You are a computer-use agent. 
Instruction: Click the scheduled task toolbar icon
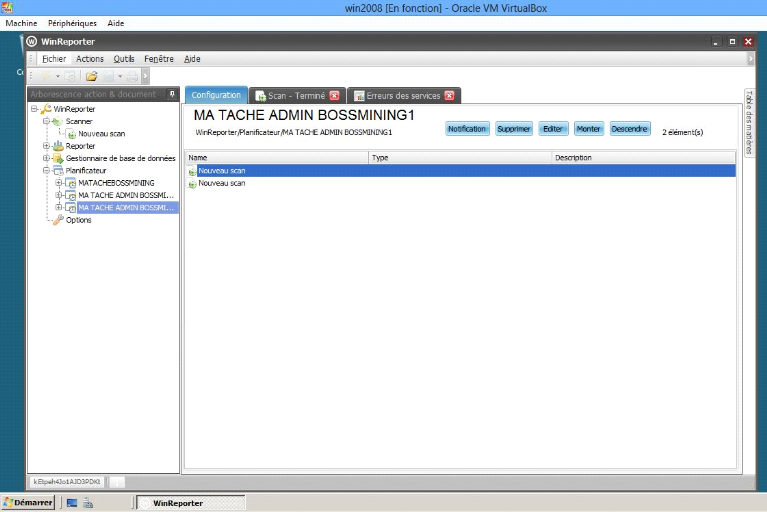[x=70, y=76]
